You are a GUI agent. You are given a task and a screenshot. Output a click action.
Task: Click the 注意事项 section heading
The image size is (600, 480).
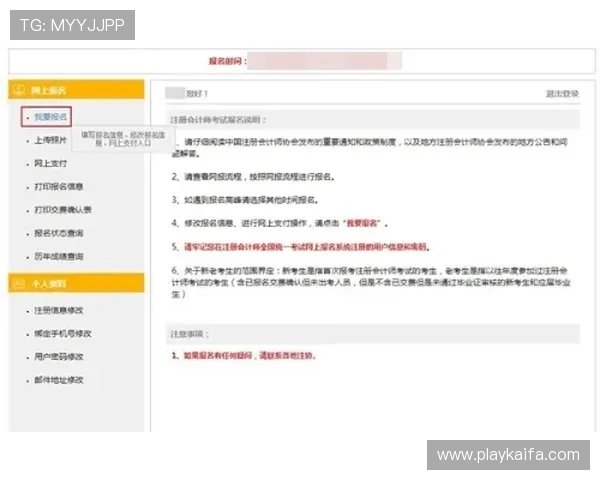189,334
